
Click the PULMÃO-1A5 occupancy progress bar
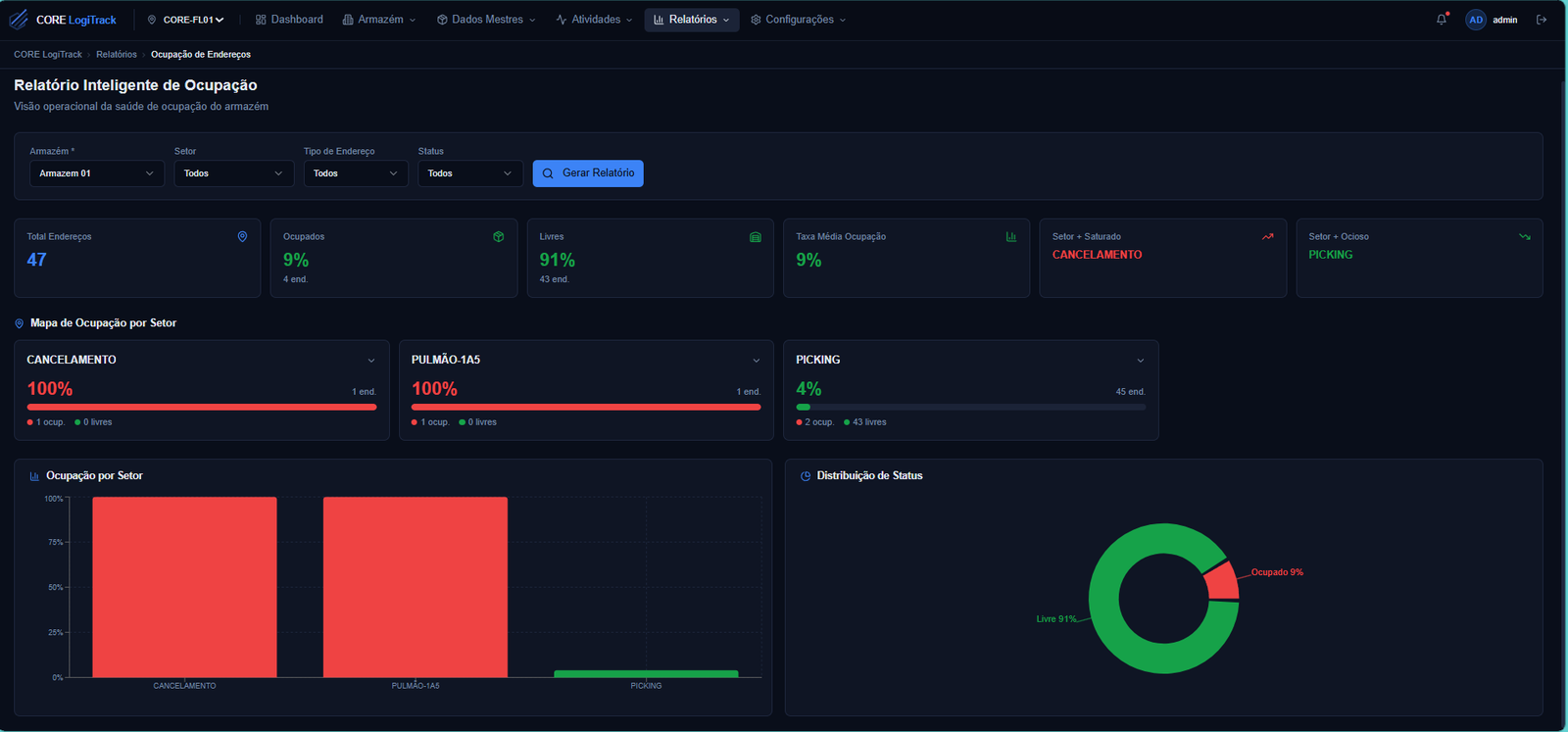click(x=586, y=407)
